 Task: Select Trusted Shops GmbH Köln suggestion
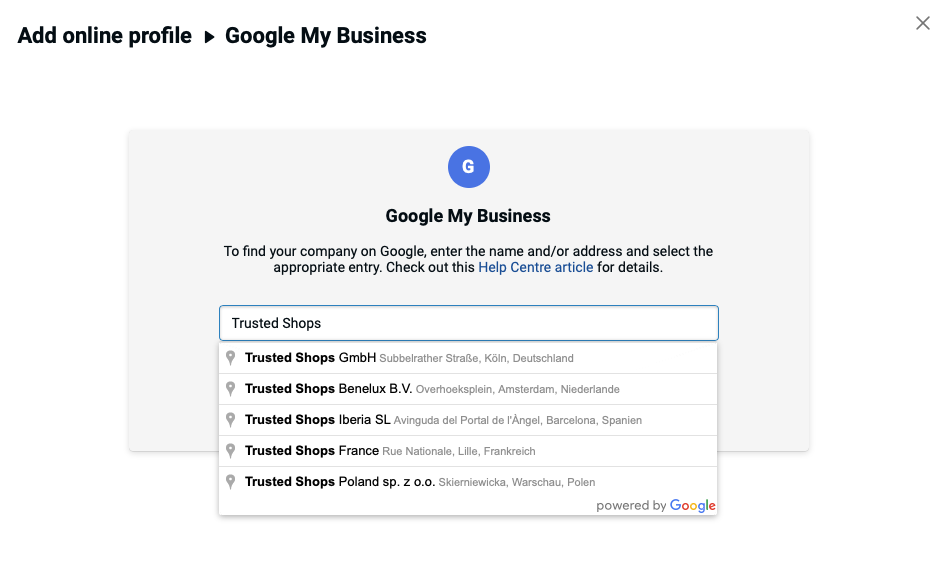(468, 358)
